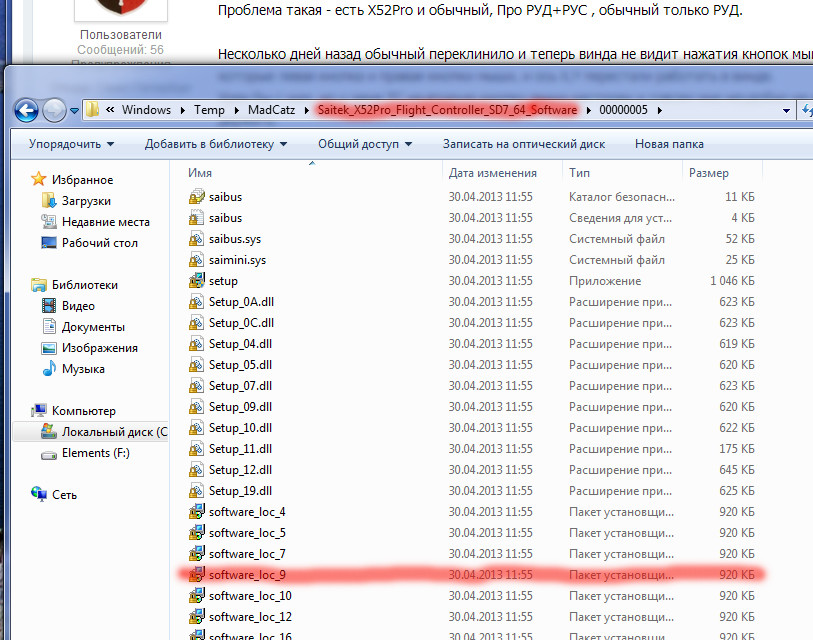Click the Недавние места icon
Viewport: 813px width, 640px height.
pyautogui.click(x=49, y=221)
